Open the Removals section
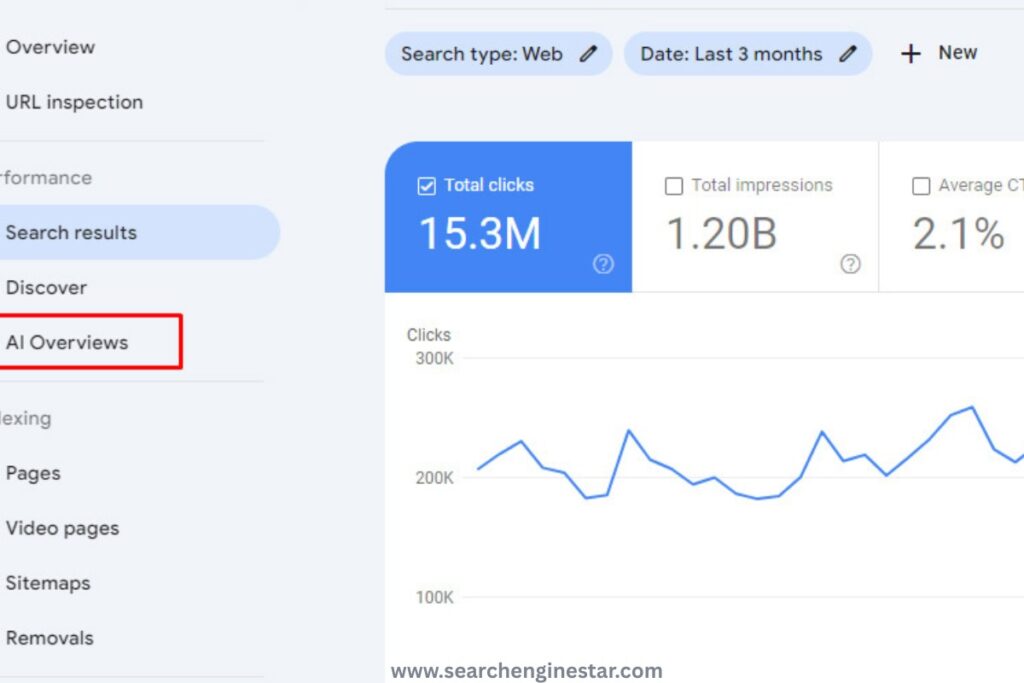The height and width of the screenshot is (683, 1024). (50, 637)
